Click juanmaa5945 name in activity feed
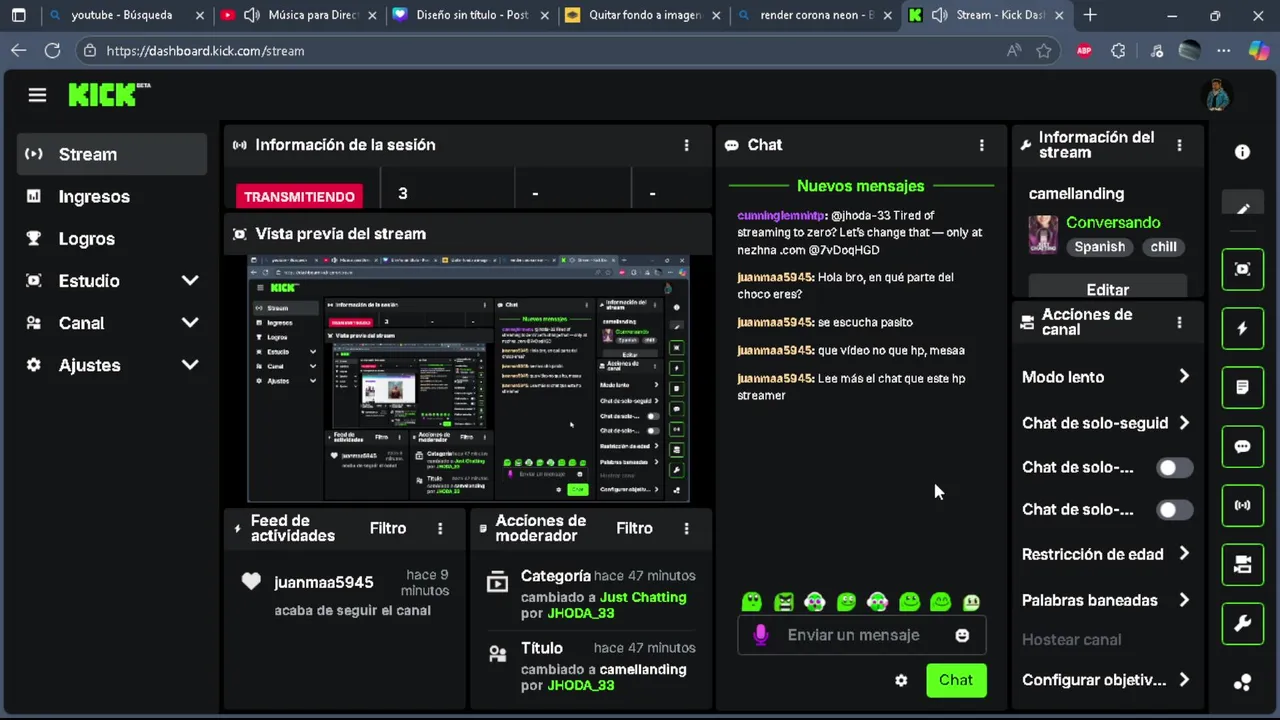 (323, 582)
